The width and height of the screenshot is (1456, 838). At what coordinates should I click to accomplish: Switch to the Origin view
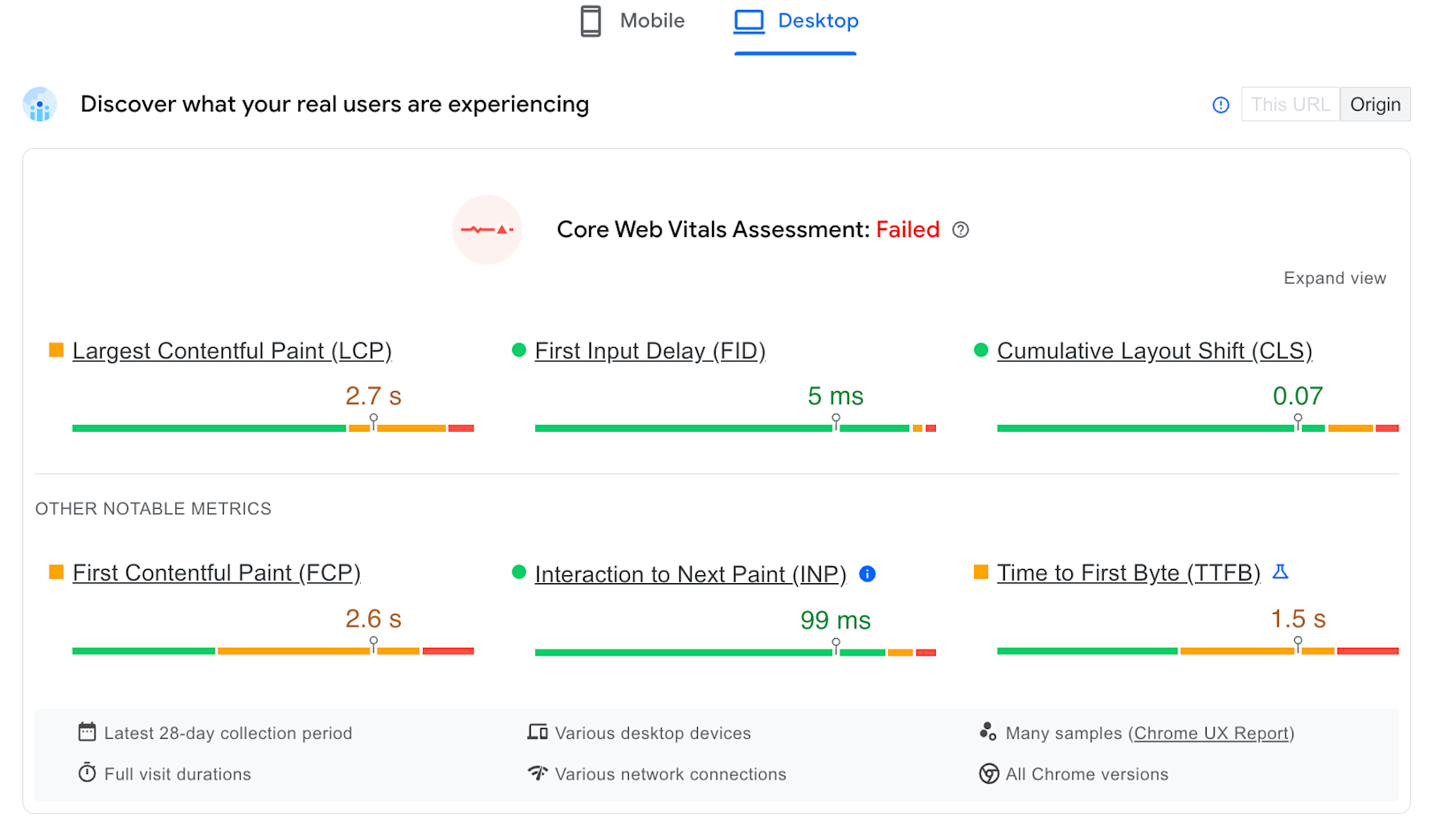pyautogui.click(x=1375, y=104)
